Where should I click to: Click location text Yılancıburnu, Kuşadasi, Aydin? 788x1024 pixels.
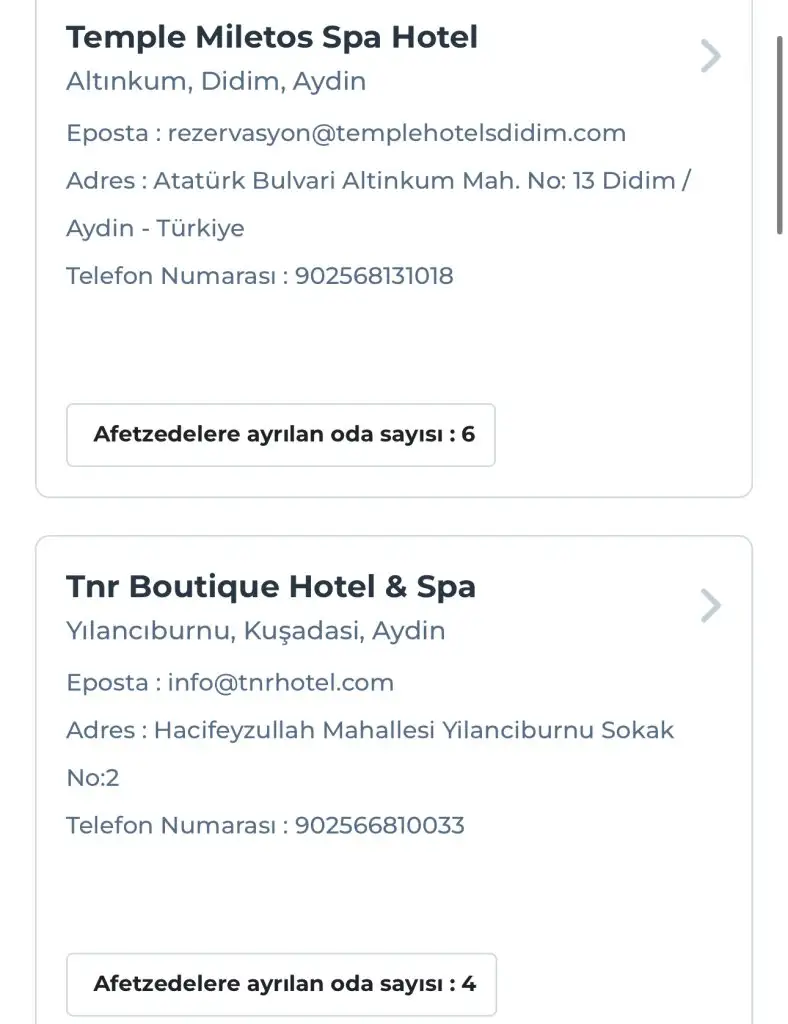[x=256, y=632]
